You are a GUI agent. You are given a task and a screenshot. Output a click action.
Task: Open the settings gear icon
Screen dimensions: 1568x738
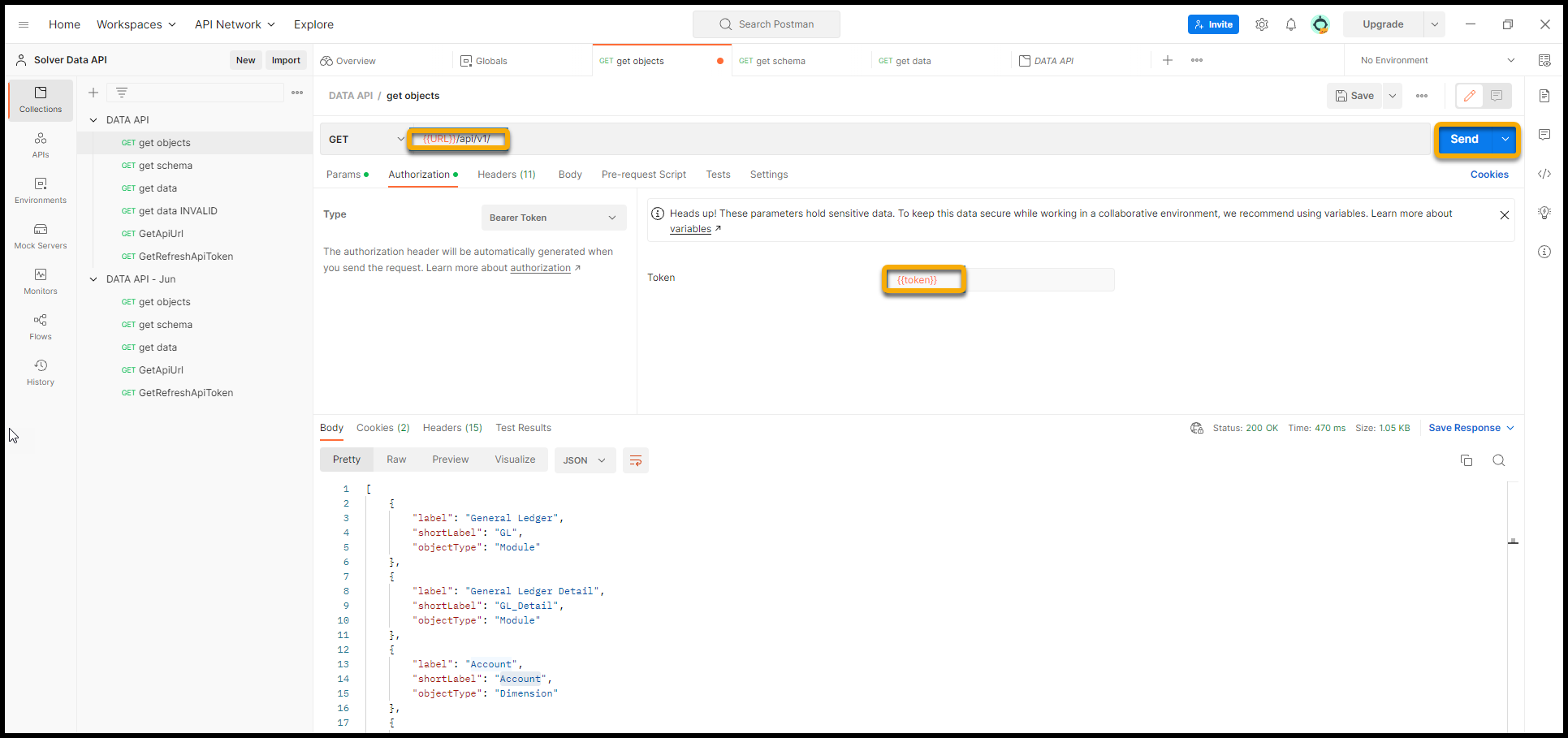tap(1261, 24)
